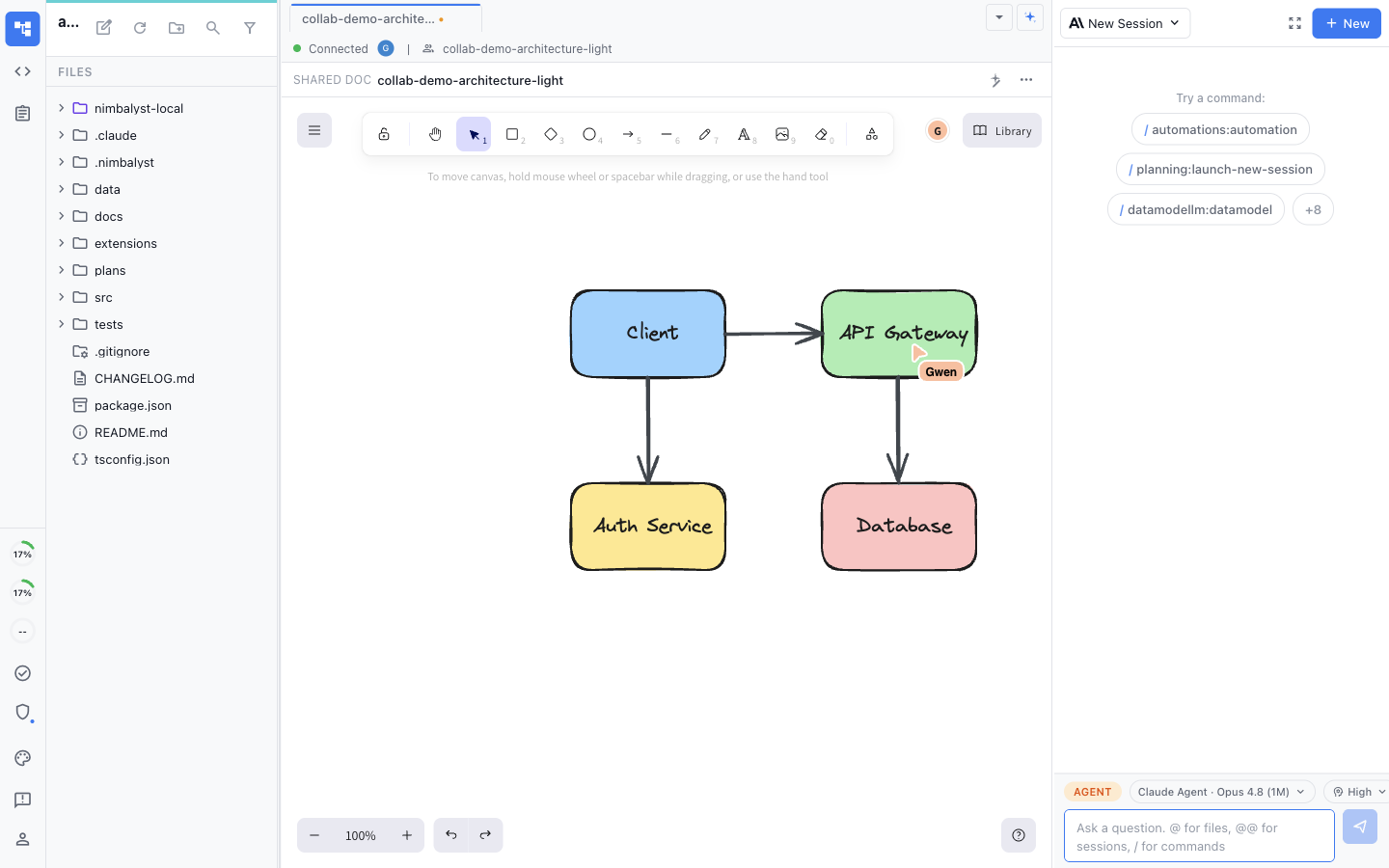Refresh the files list

pos(140,28)
